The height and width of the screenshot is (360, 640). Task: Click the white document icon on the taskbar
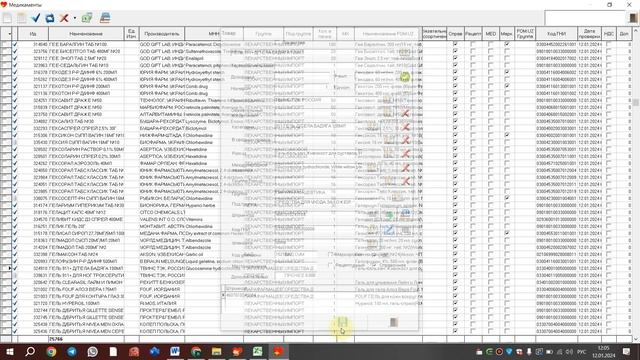pyautogui.click(x=113, y=351)
